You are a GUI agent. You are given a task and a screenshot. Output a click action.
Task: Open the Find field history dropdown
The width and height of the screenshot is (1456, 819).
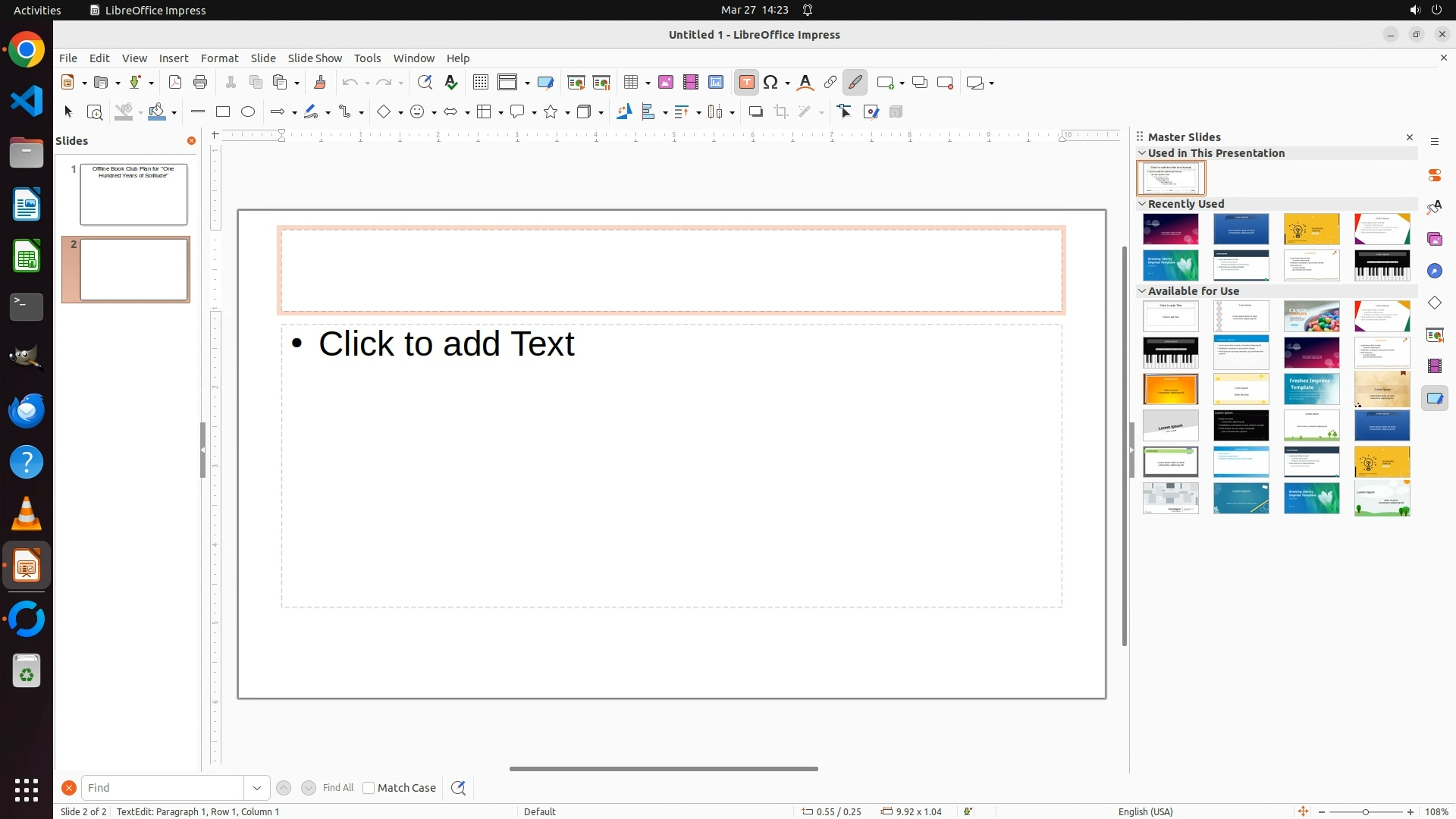[x=257, y=788]
